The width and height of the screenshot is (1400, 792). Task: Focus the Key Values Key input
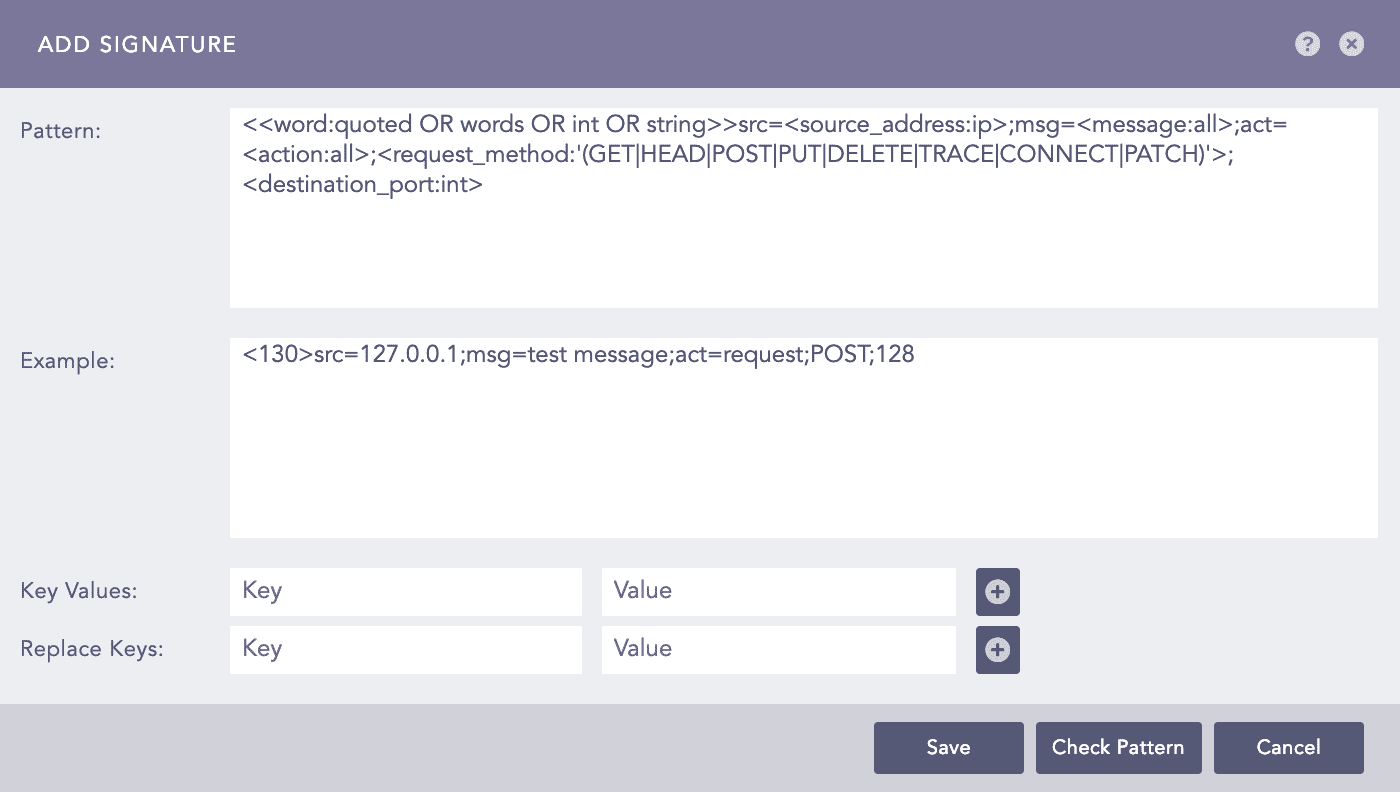[405, 591]
